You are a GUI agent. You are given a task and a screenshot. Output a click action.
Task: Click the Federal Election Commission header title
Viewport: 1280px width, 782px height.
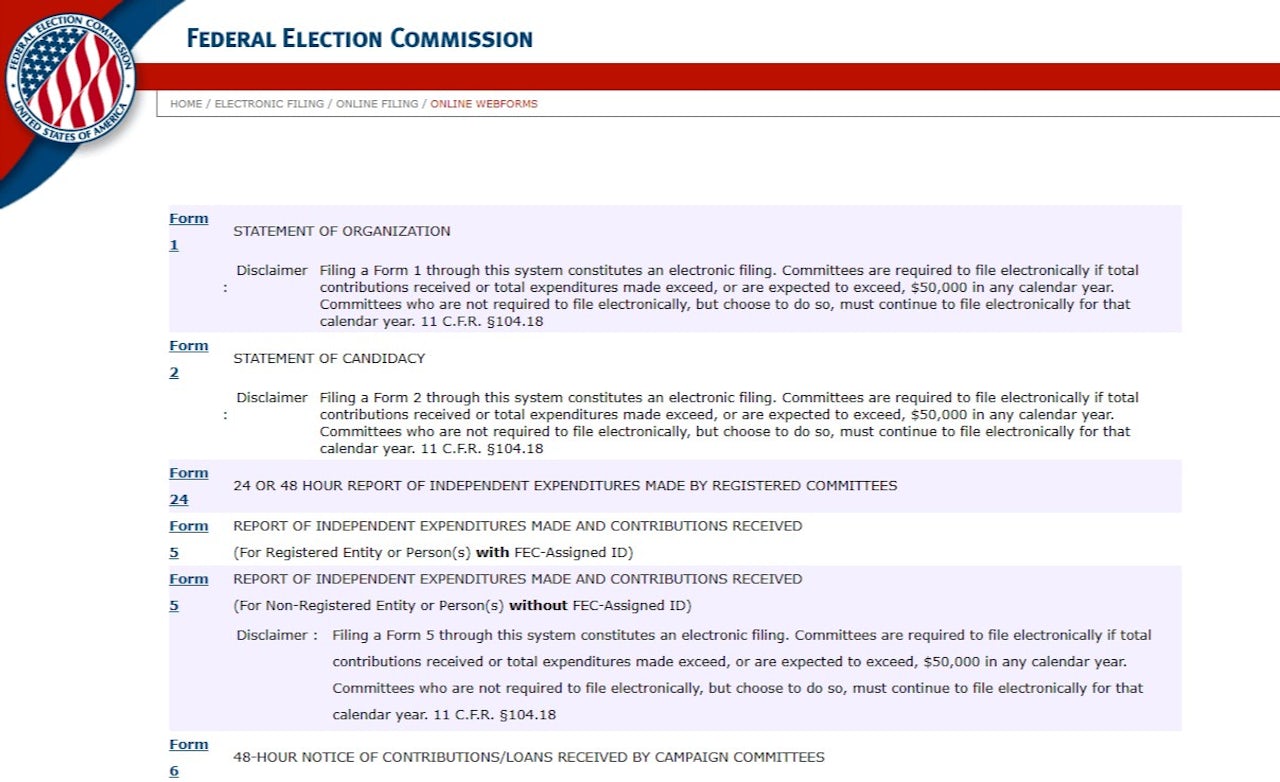point(359,39)
